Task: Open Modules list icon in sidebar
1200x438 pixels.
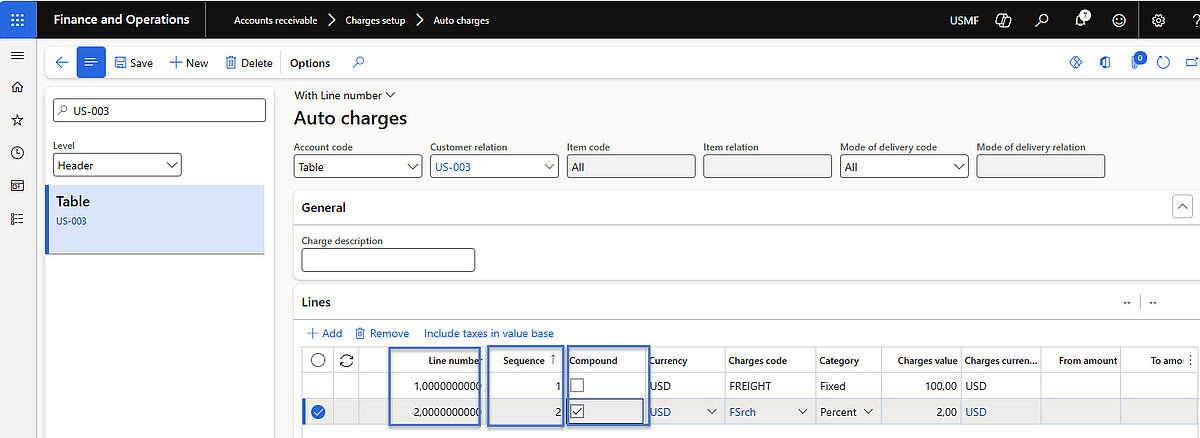Action: [x=17, y=219]
